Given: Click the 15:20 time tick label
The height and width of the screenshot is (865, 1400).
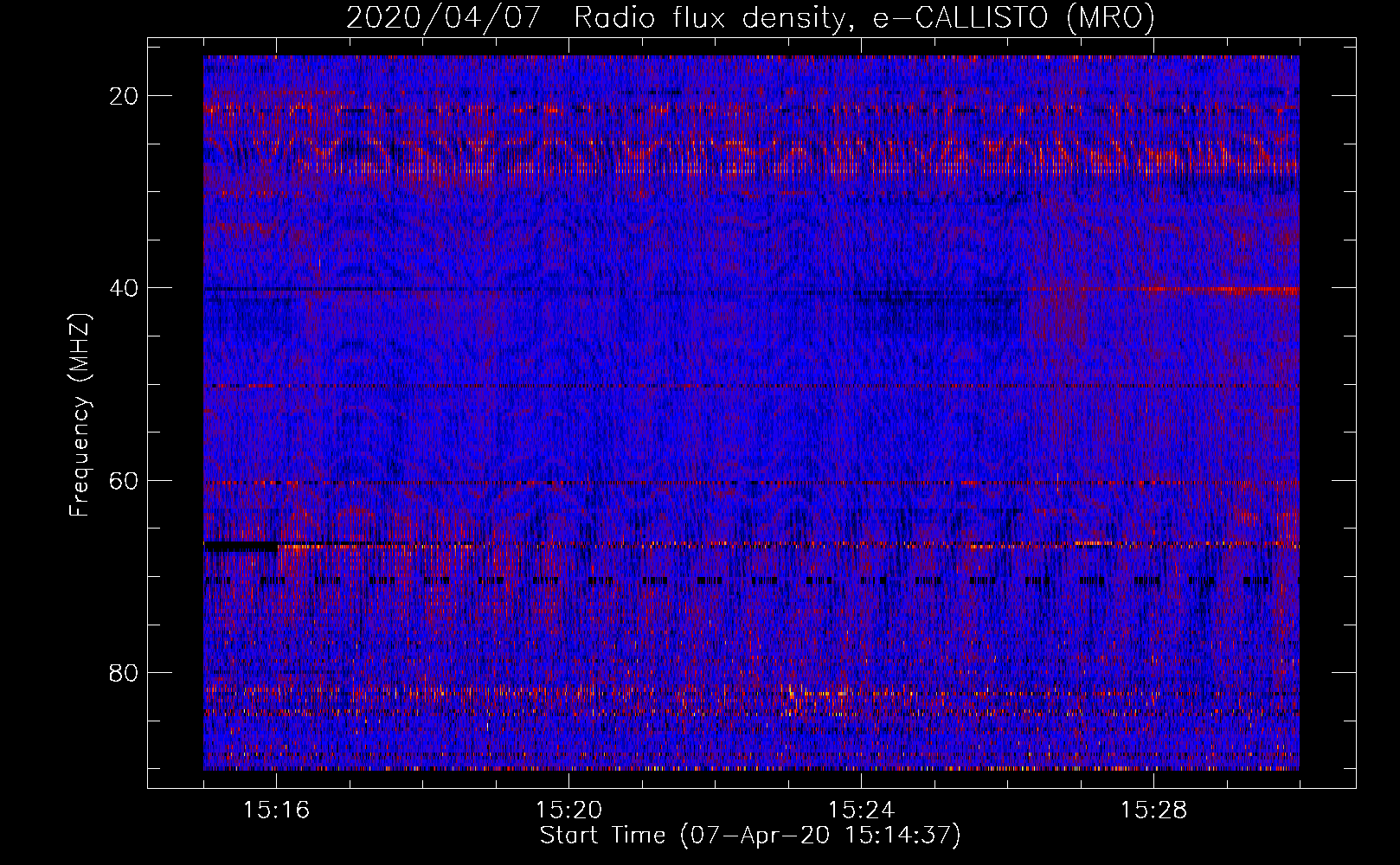Looking at the screenshot, I should click(x=568, y=811).
